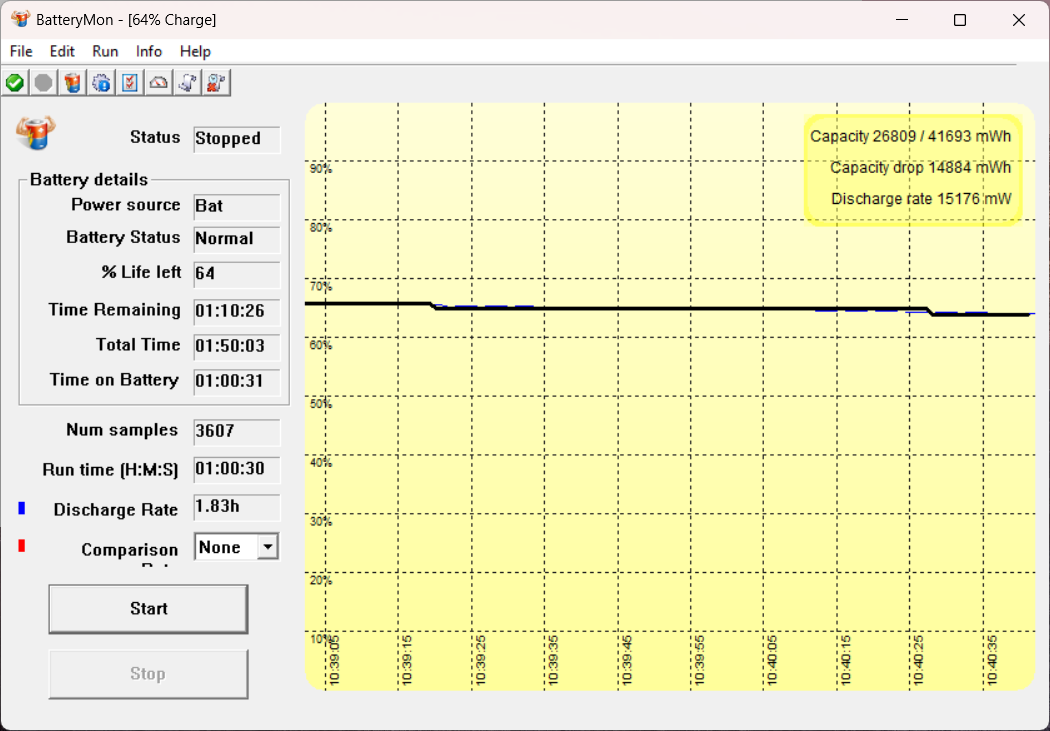The image size is (1050, 731).
Task: Click the Time Remaining value 01:10:26
Action: coord(236,312)
